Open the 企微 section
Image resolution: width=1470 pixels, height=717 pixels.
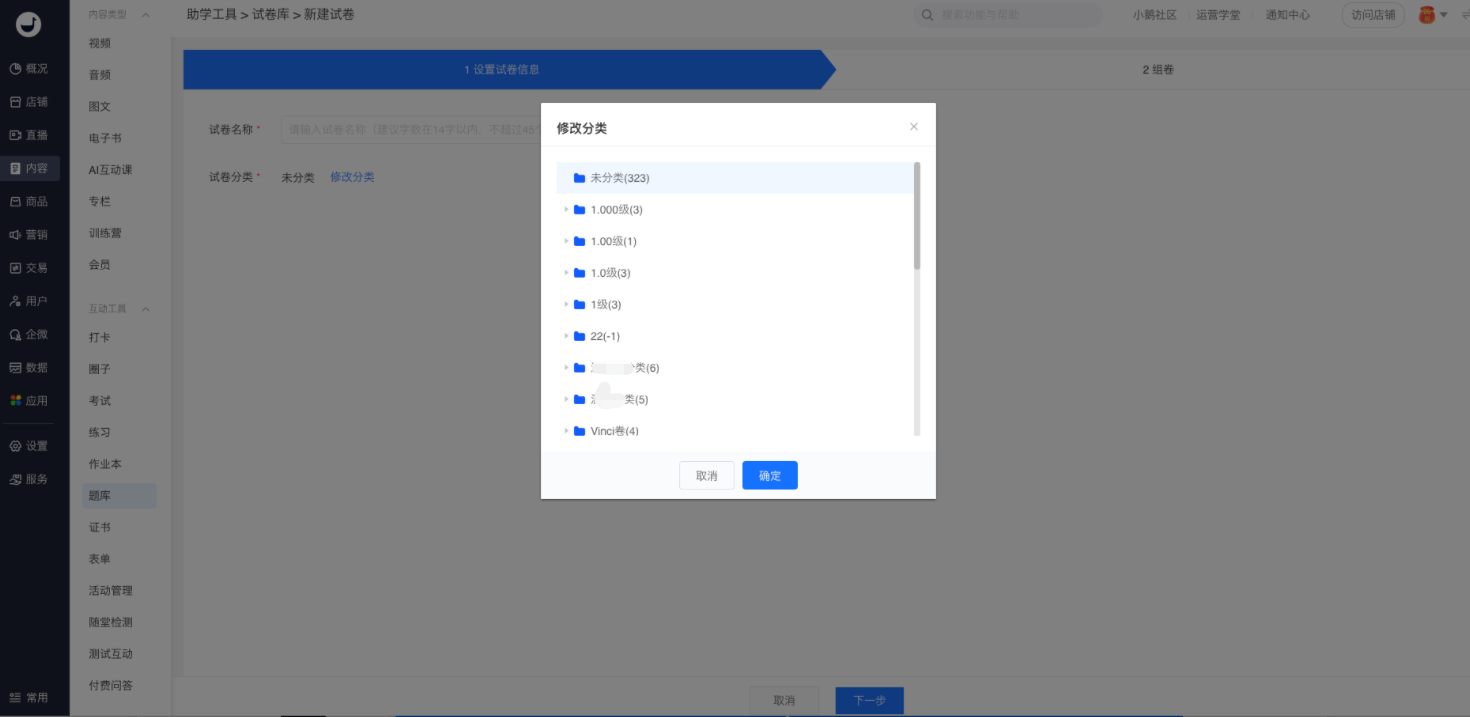29,334
